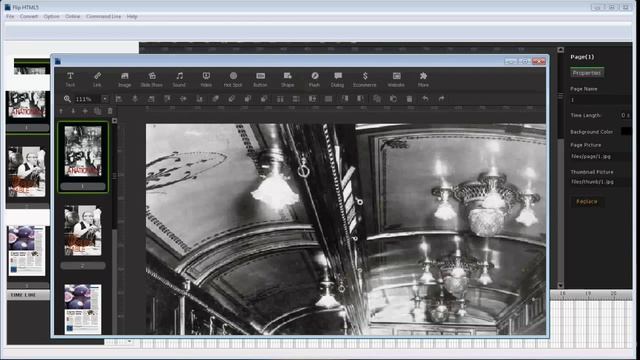The width and height of the screenshot is (640, 360).
Task: Click the Redo arrow icon
Action: point(441,99)
